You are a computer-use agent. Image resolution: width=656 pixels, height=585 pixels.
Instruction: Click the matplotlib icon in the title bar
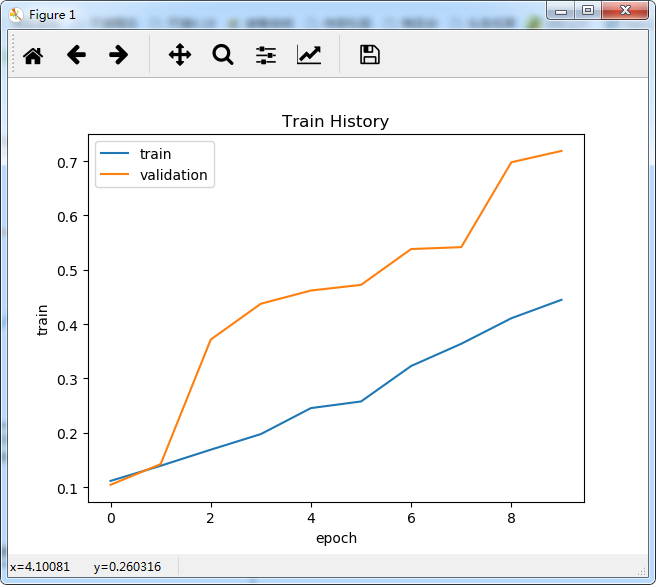click(x=16, y=15)
